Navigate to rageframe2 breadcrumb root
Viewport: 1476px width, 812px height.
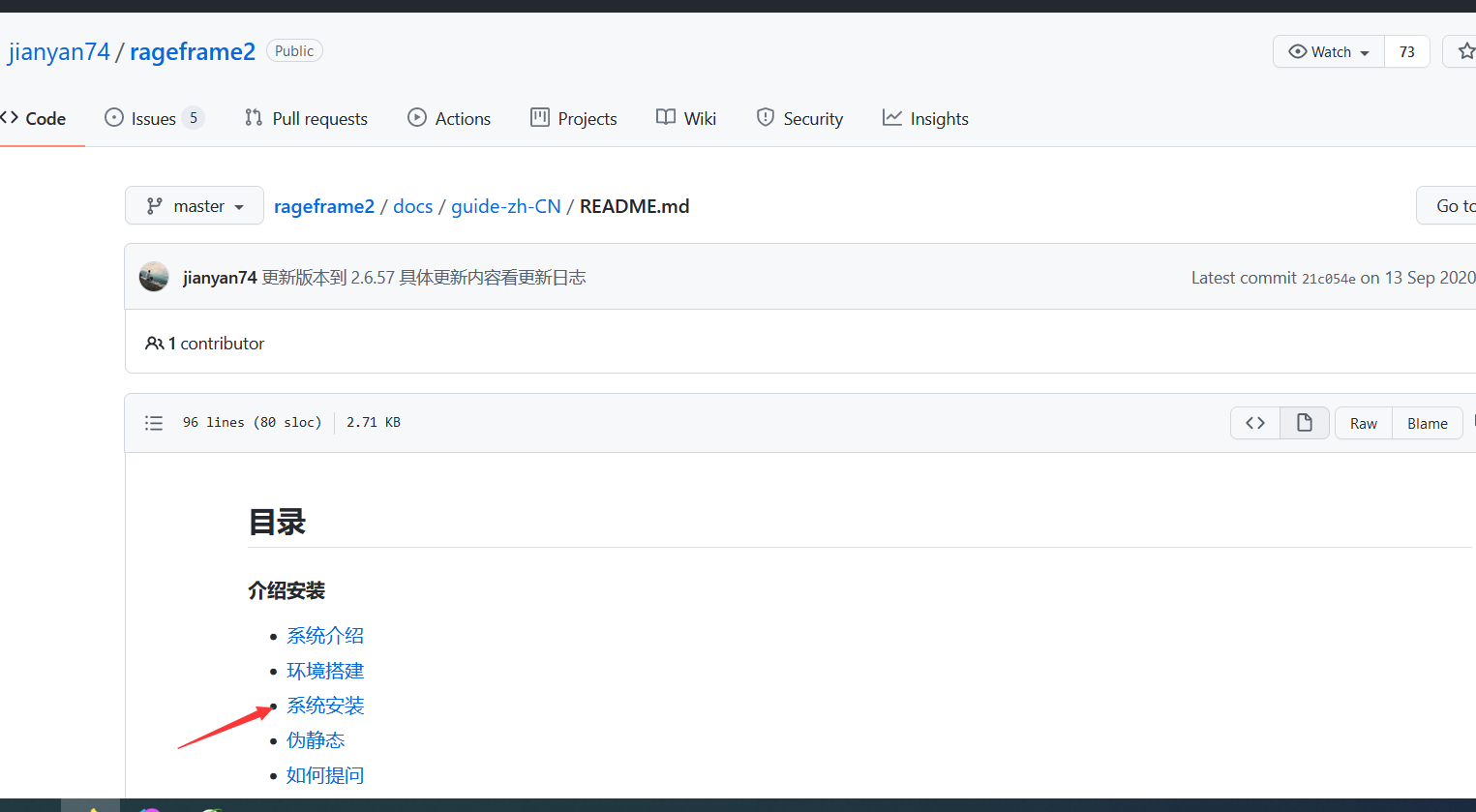324,206
